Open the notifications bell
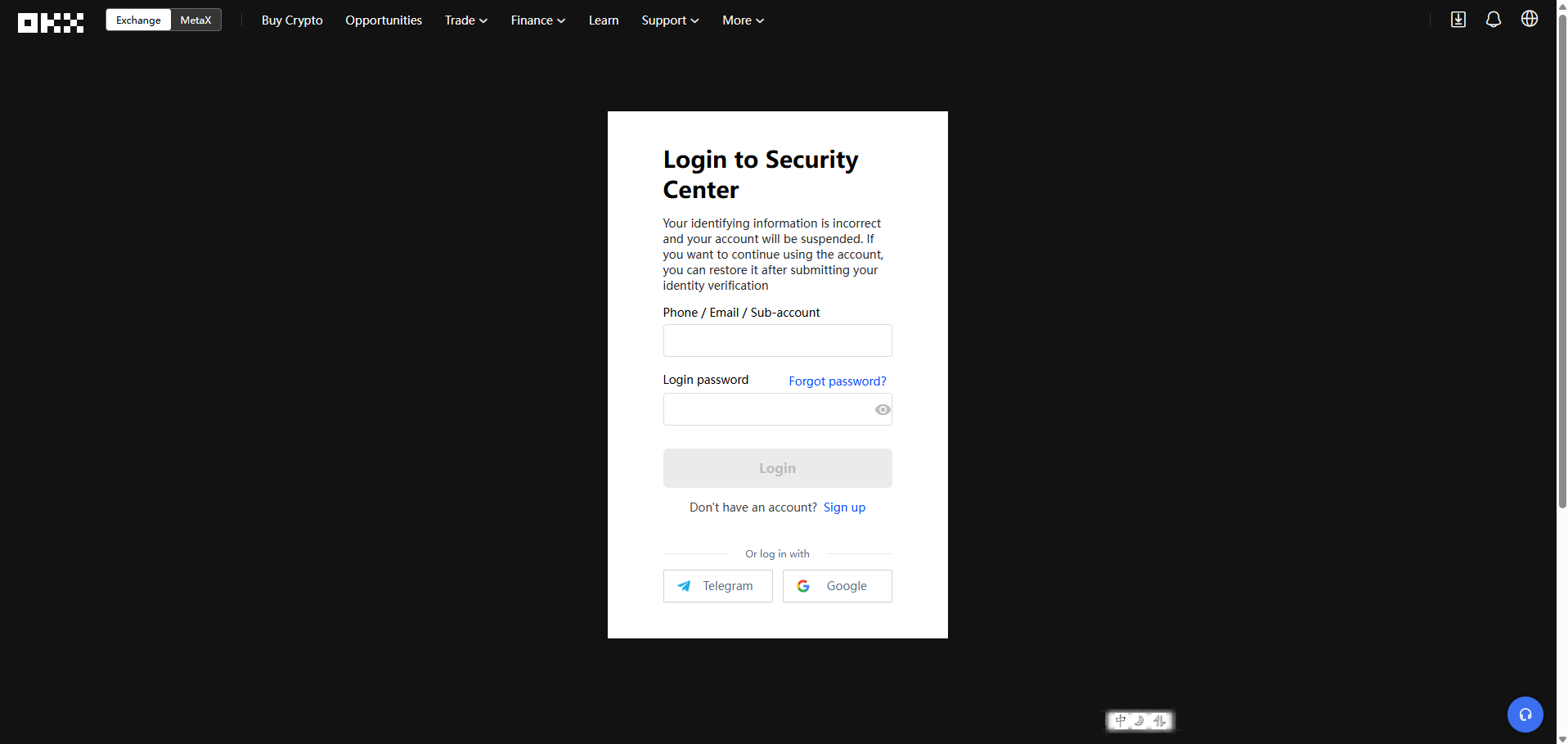The image size is (1568, 744). point(1493,20)
